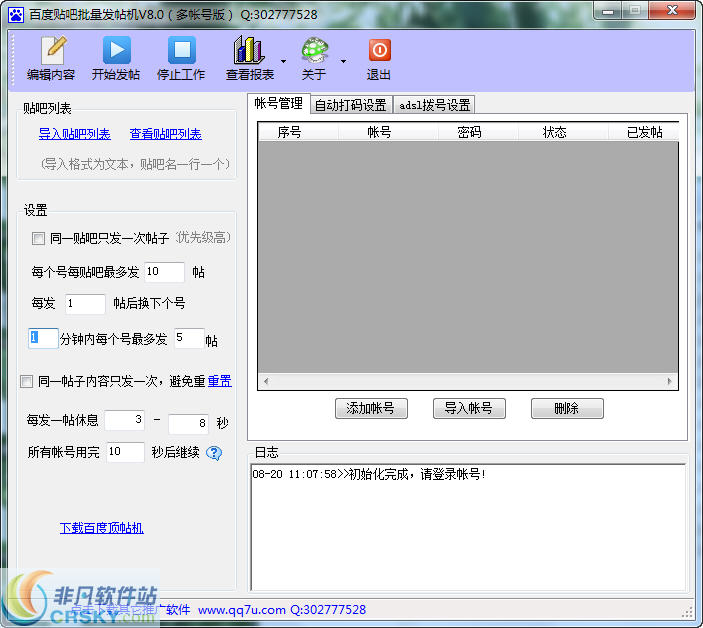
Task: Click rest minimum seconds field showing 3
Action: click(125, 420)
